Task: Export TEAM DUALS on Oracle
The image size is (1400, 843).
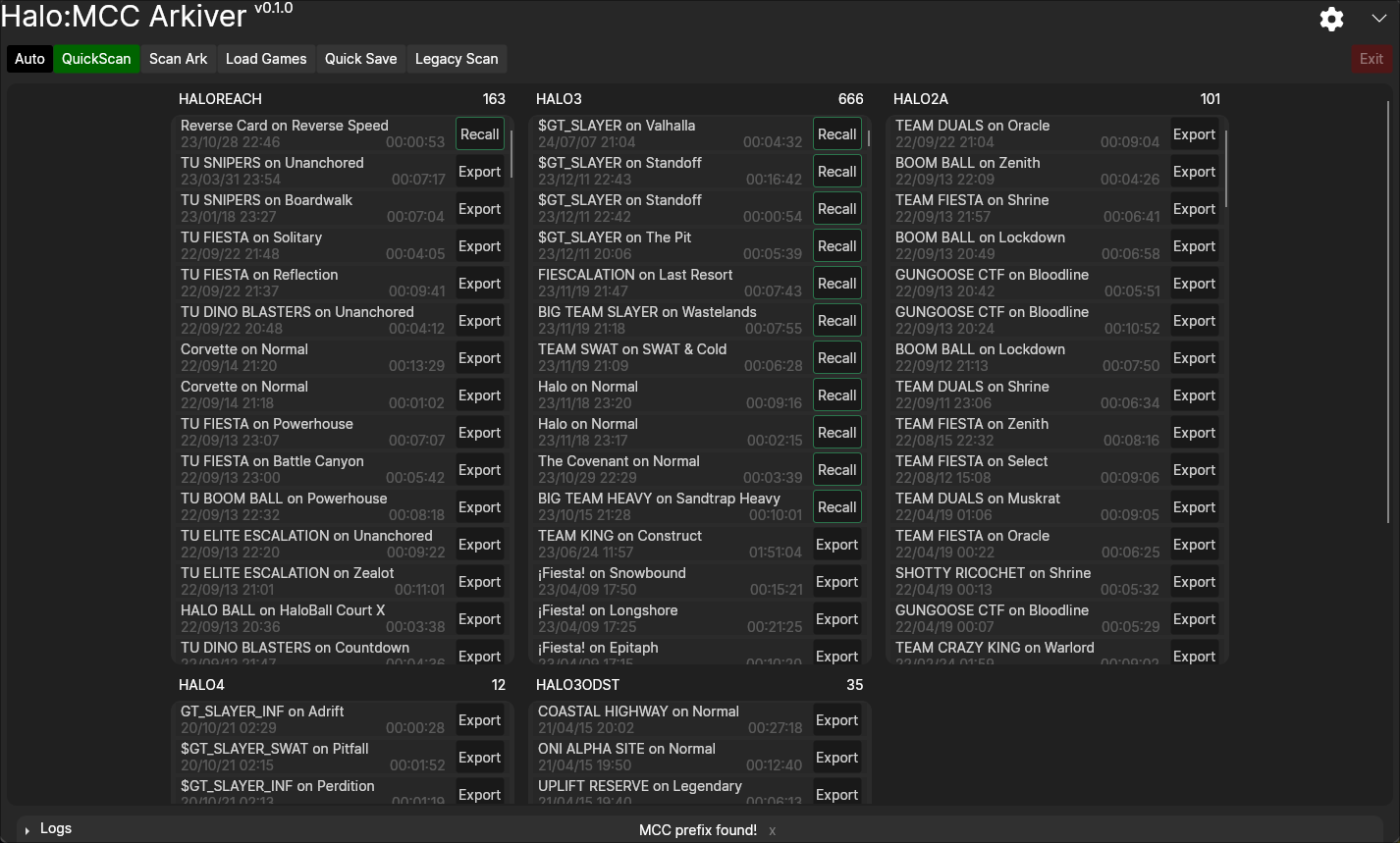Action: point(1195,134)
